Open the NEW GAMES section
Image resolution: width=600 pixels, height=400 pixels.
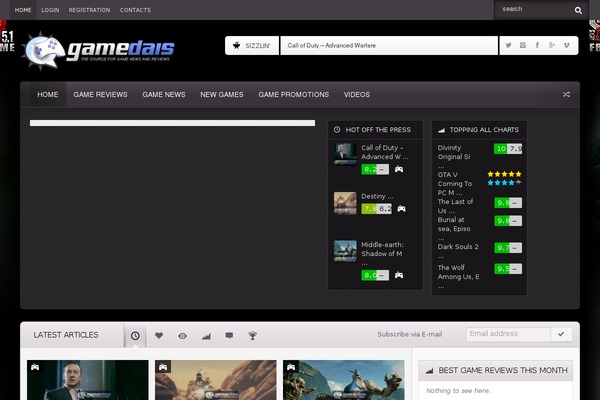(222, 95)
